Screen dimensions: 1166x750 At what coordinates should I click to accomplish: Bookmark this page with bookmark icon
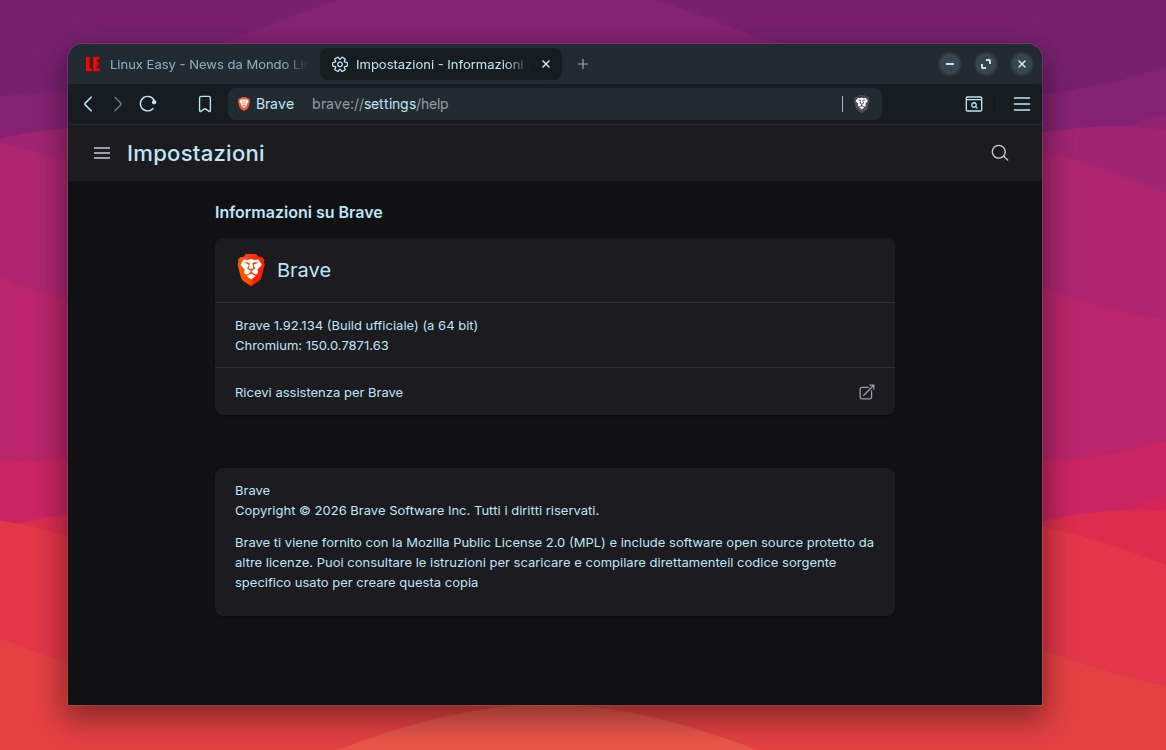click(x=204, y=104)
